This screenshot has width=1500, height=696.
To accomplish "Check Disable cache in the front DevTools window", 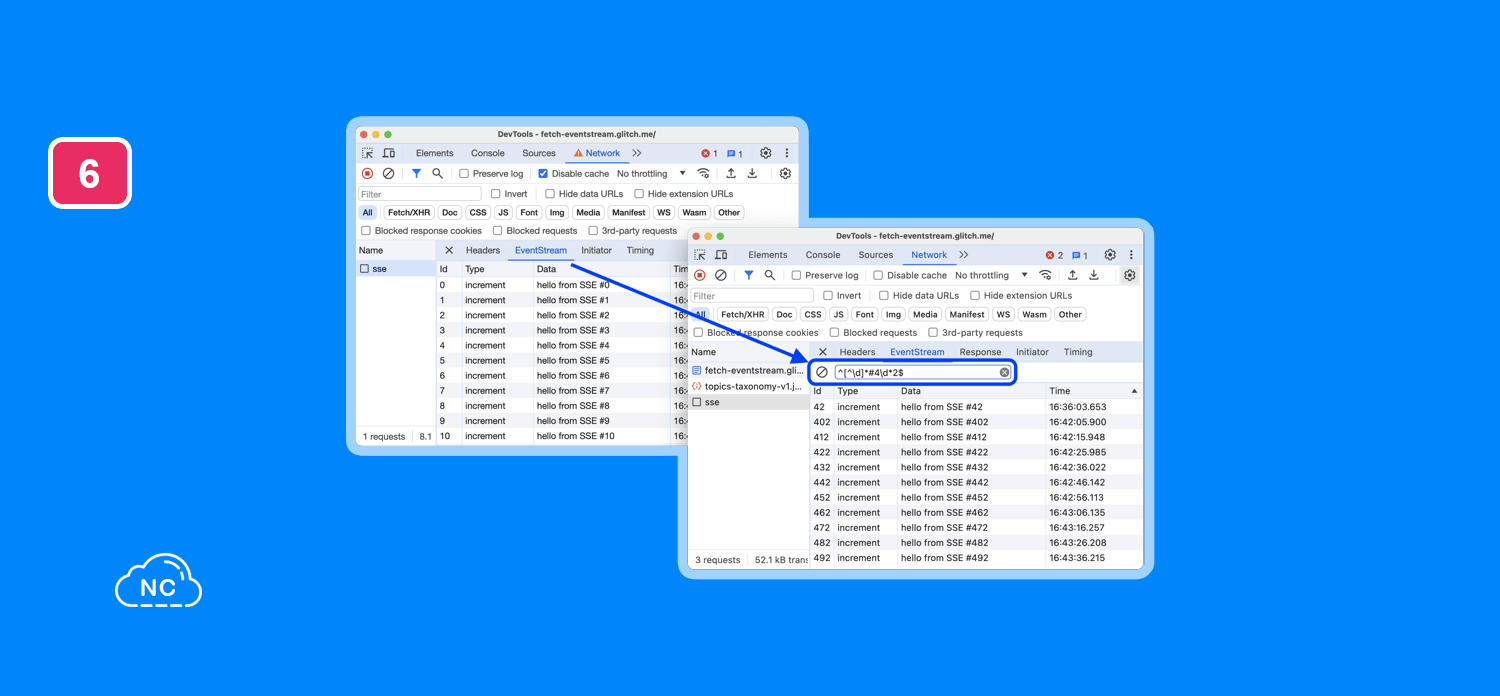I will (878, 276).
